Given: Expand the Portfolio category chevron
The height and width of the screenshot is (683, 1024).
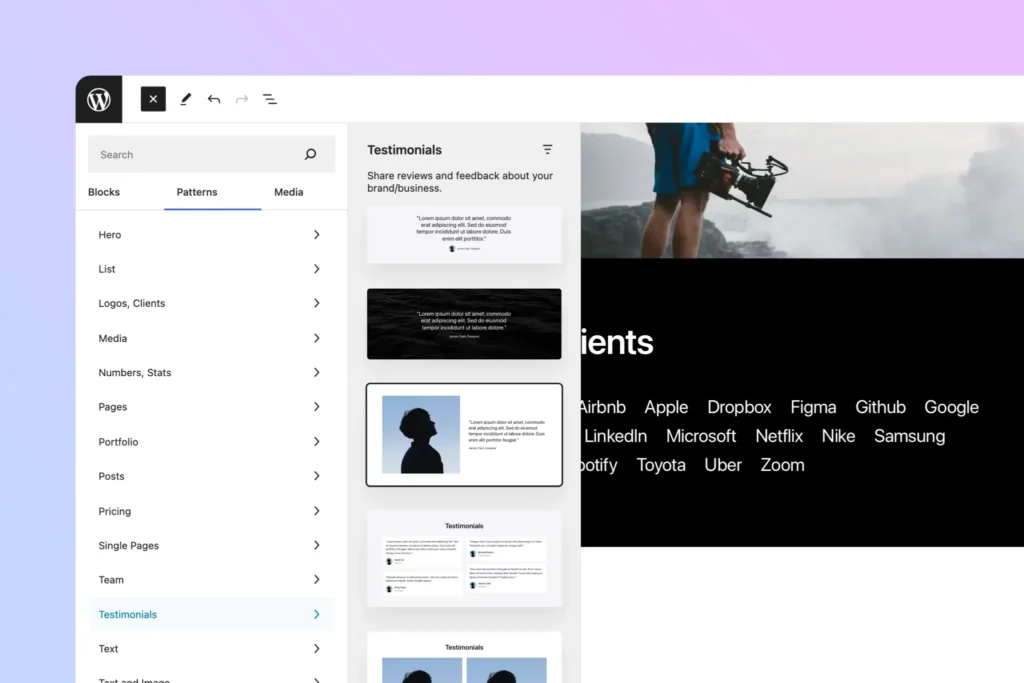Looking at the screenshot, I should coord(316,441).
